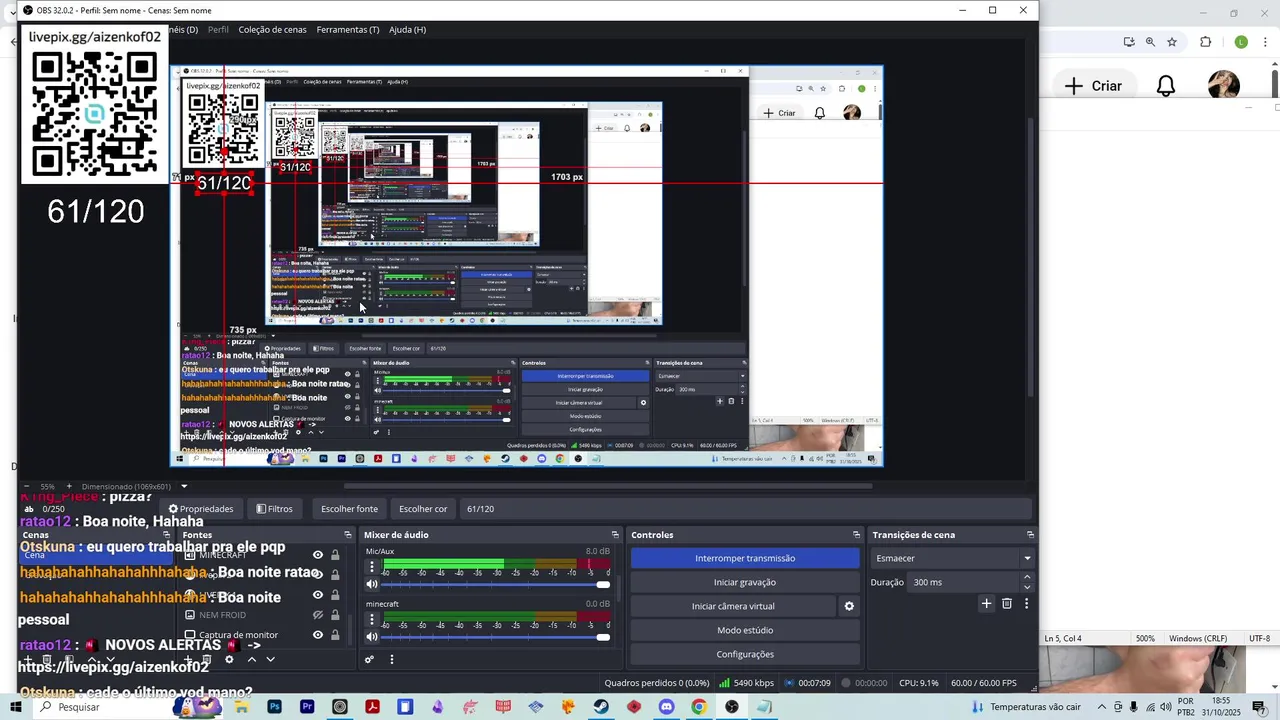Click Escolher cor button
1280x720 pixels.
[x=423, y=509]
